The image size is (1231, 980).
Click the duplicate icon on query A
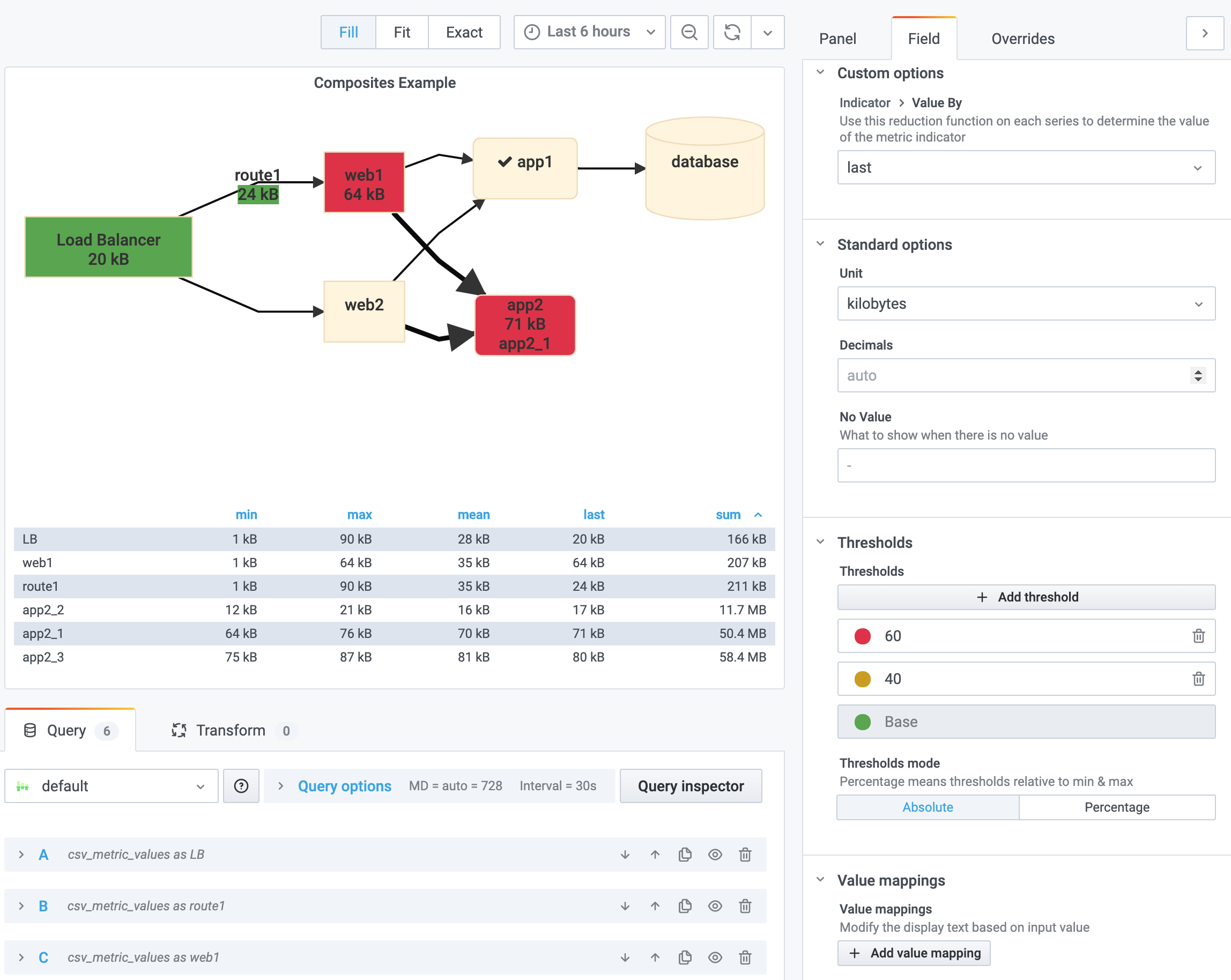[x=686, y=854]
